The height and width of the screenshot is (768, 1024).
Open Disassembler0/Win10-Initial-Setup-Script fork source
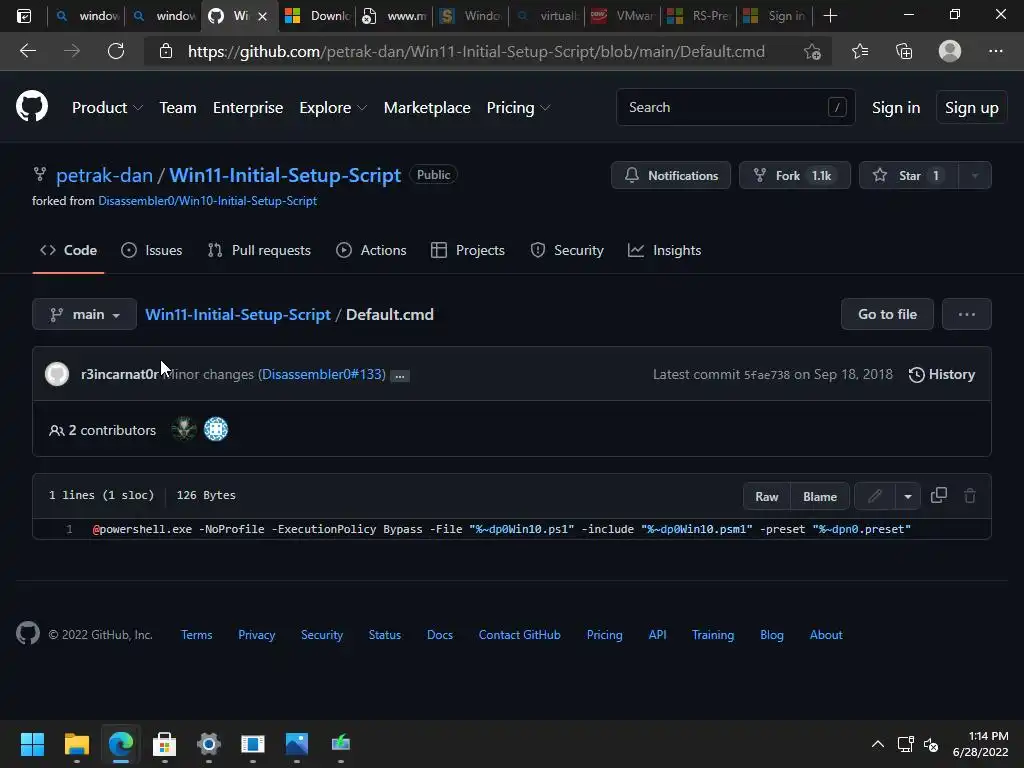click(x=207, y=200)
